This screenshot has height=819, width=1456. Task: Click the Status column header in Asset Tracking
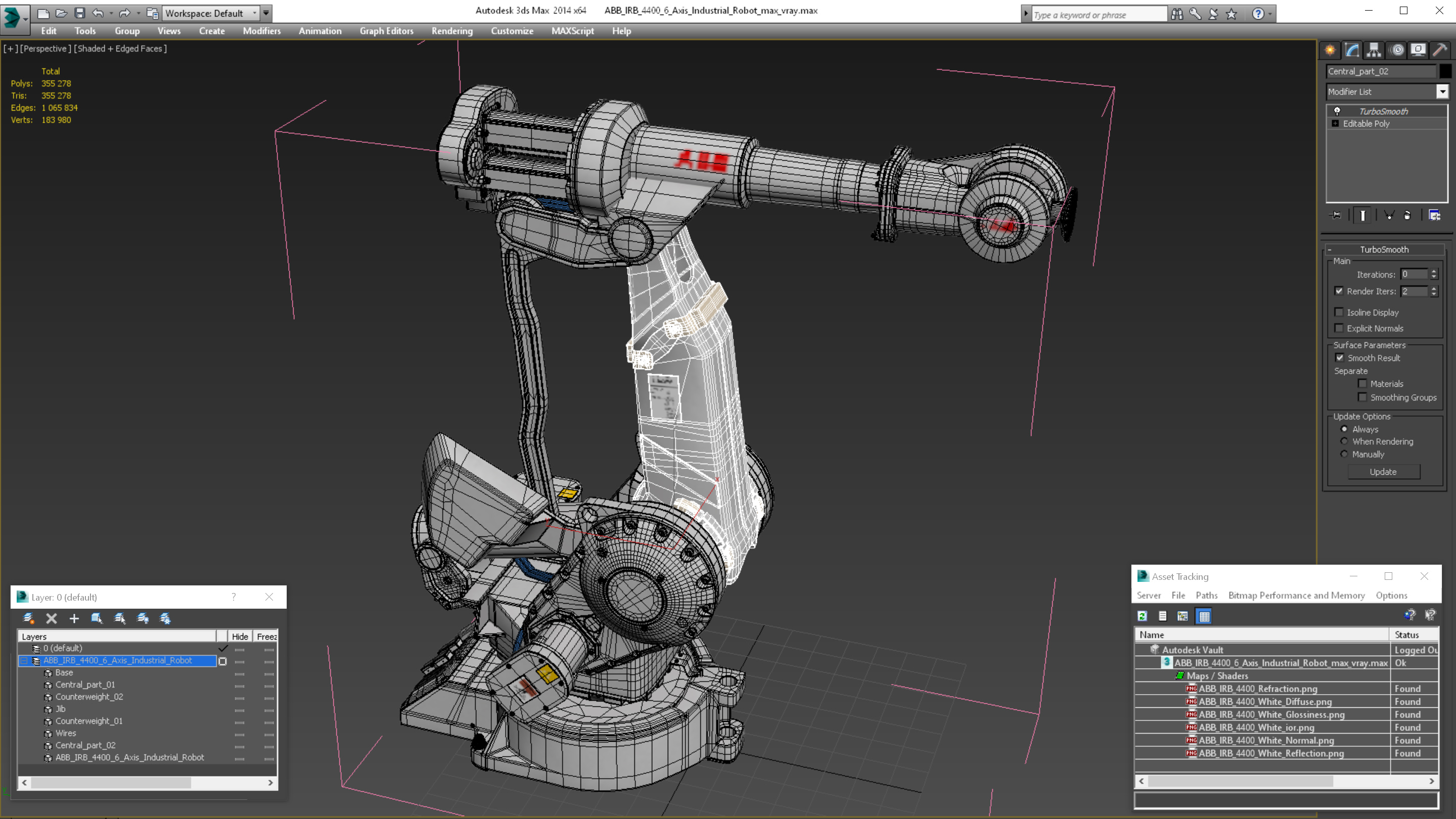1414,635
